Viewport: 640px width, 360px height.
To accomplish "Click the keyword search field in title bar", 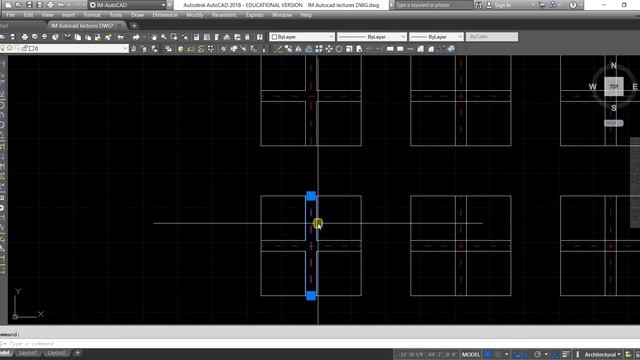I will pos(433,5).
